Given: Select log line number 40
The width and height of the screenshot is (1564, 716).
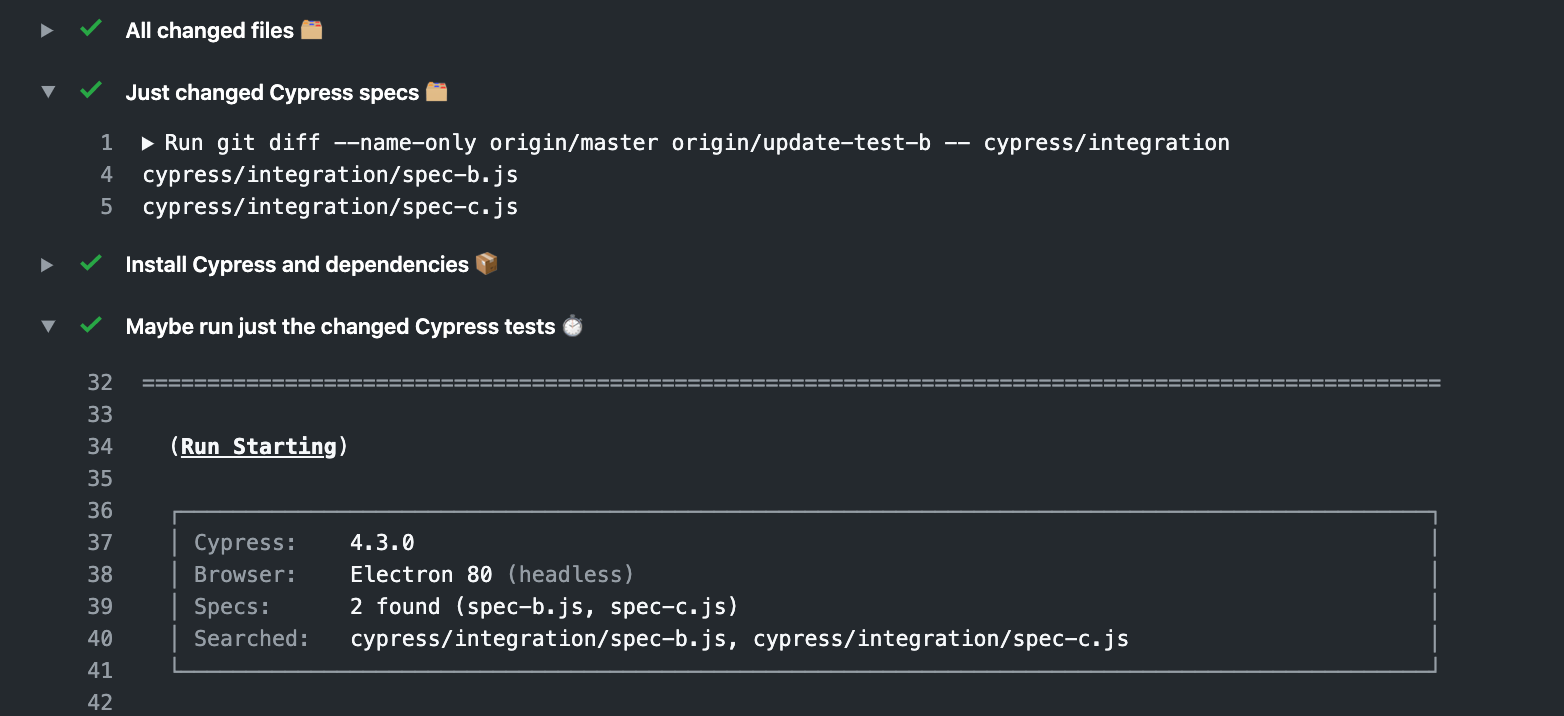Looking at the screenshot, I should (100, 638).
